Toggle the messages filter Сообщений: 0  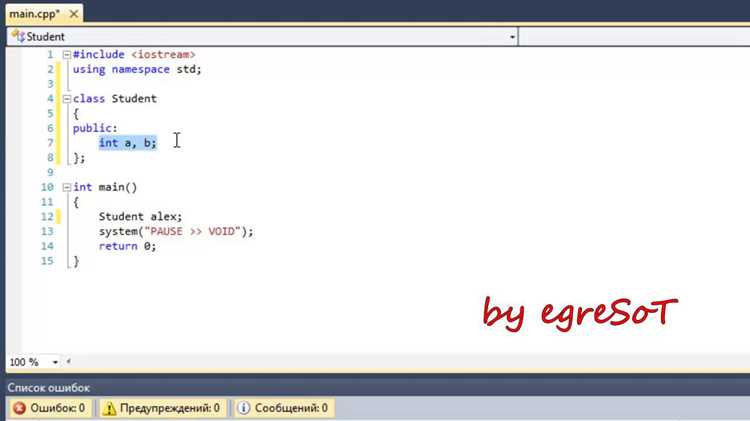(284, 408)
